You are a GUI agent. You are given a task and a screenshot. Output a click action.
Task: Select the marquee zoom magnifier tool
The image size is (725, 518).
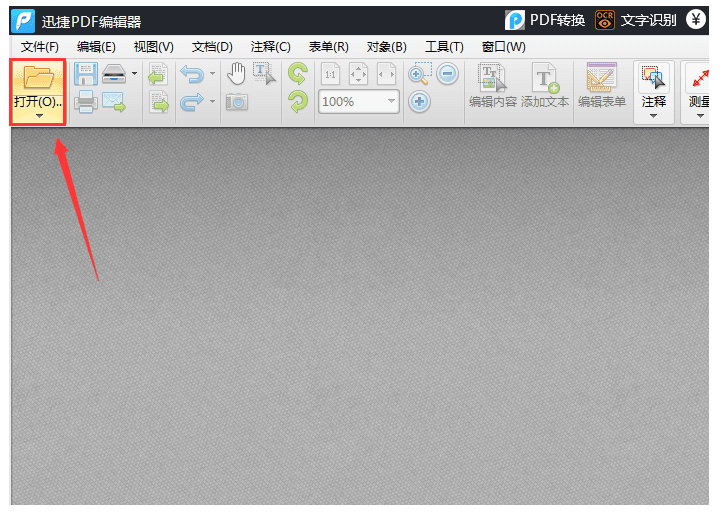coord(420,74)
